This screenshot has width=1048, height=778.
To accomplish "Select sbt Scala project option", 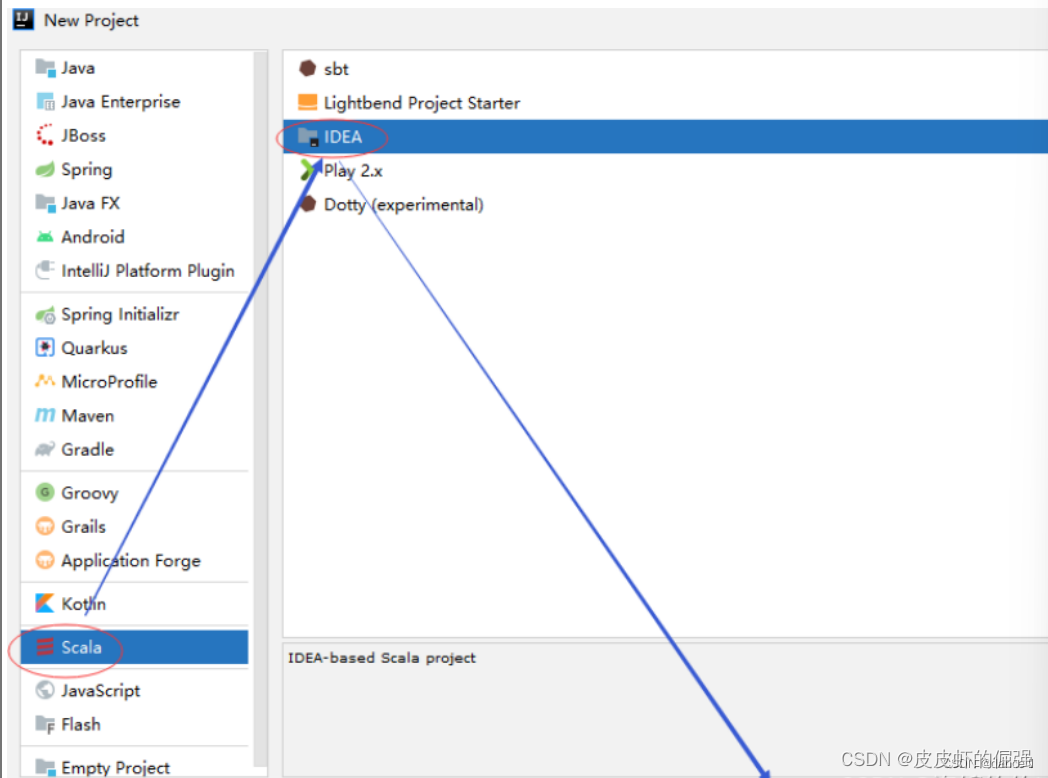I will click(x=336, y=69).
